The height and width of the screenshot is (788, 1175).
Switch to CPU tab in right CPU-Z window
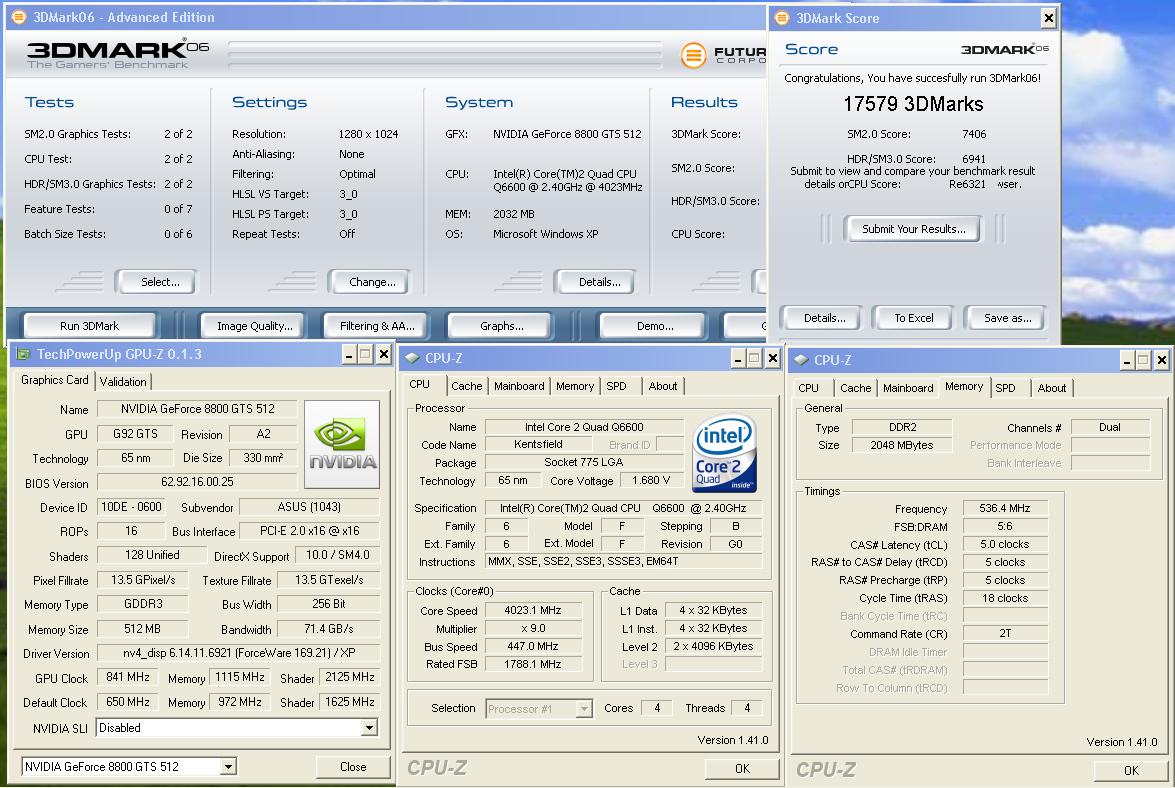[808, 388]
